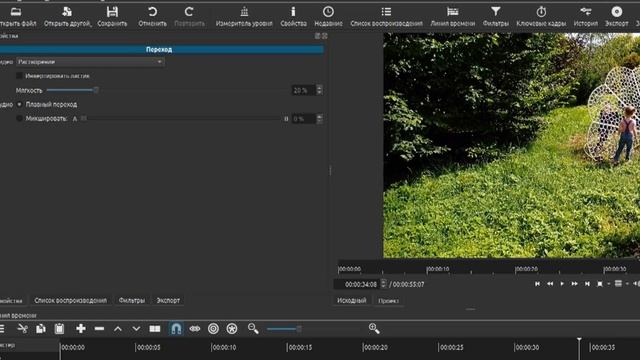The image size is (640, 360).
Task: Switch to 'Проект' player tab
Action: click(x=388, y=301)
